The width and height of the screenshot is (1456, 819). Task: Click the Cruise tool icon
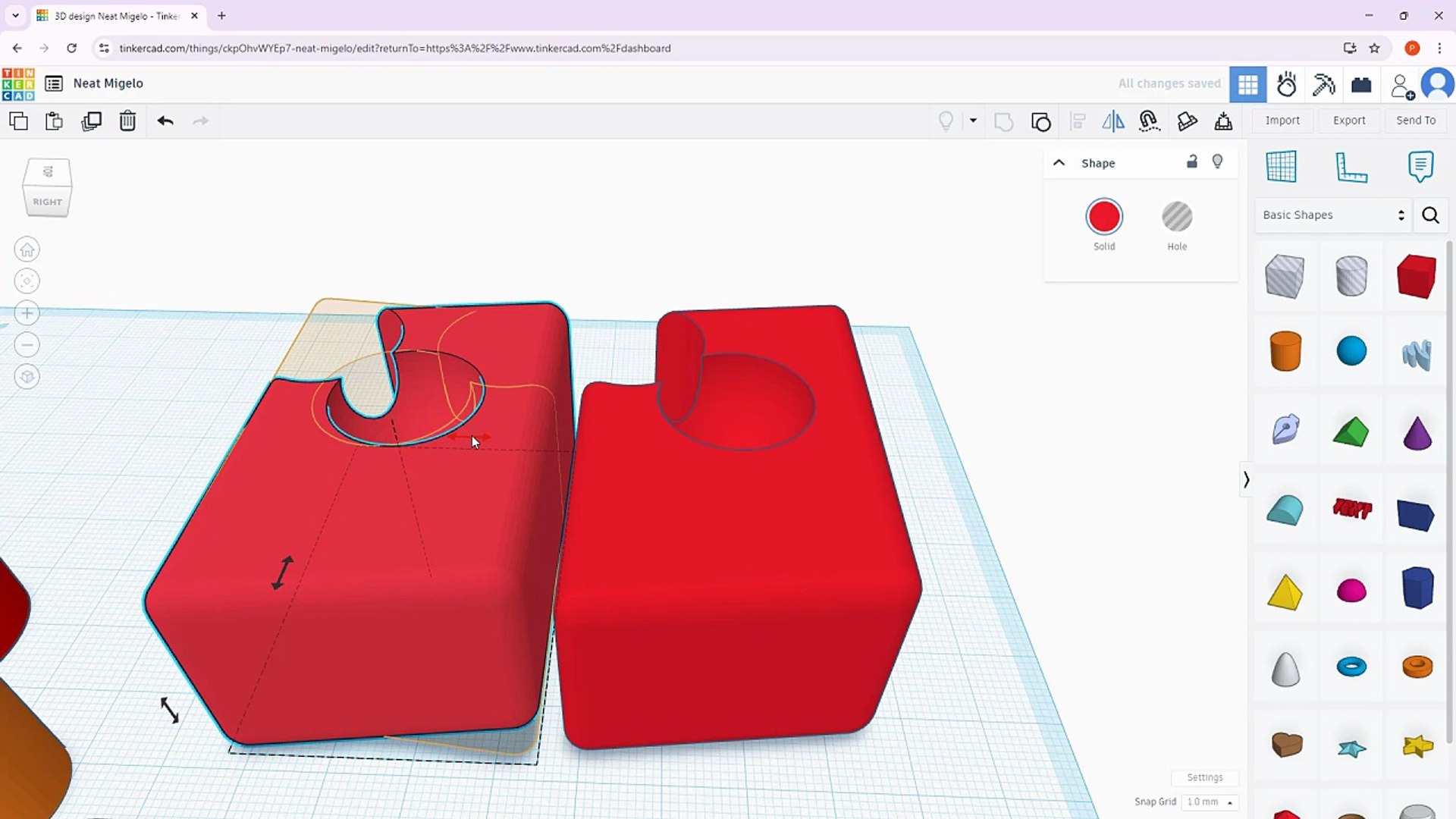pos(1149,121)
